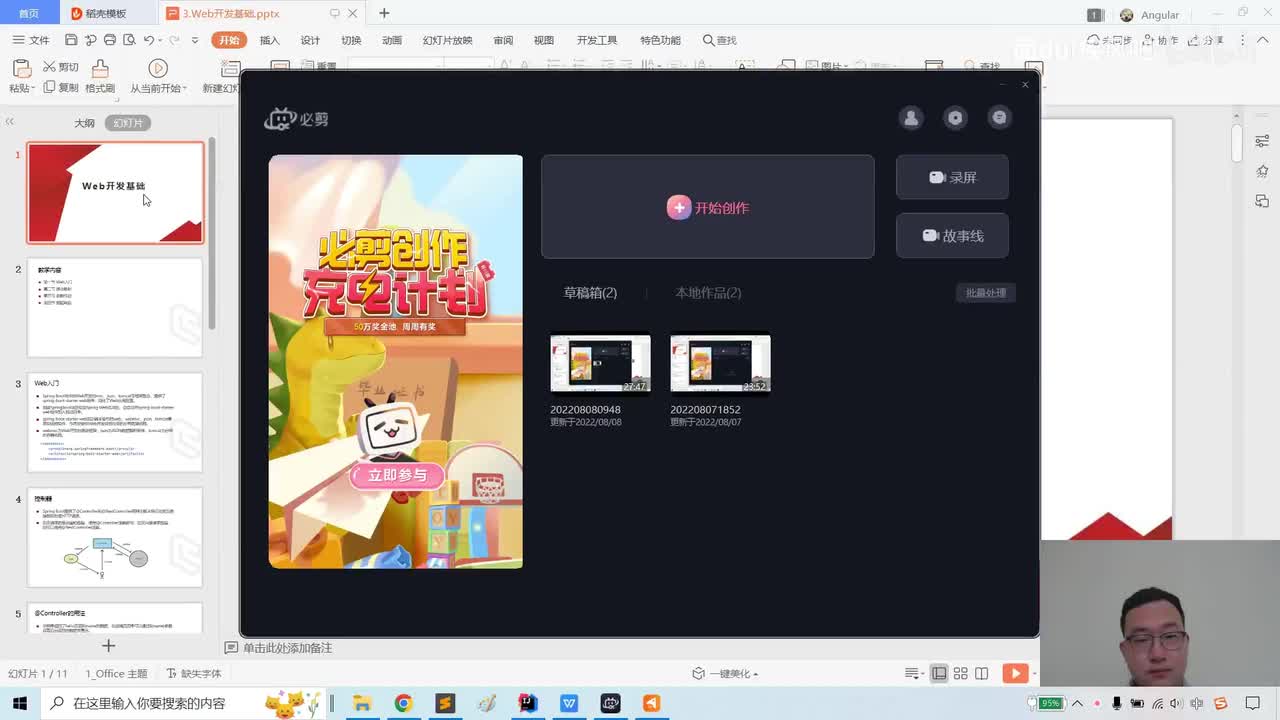Click the 必剪 logo
Screen dimensions: 1280x720
(x=296, y=119)
